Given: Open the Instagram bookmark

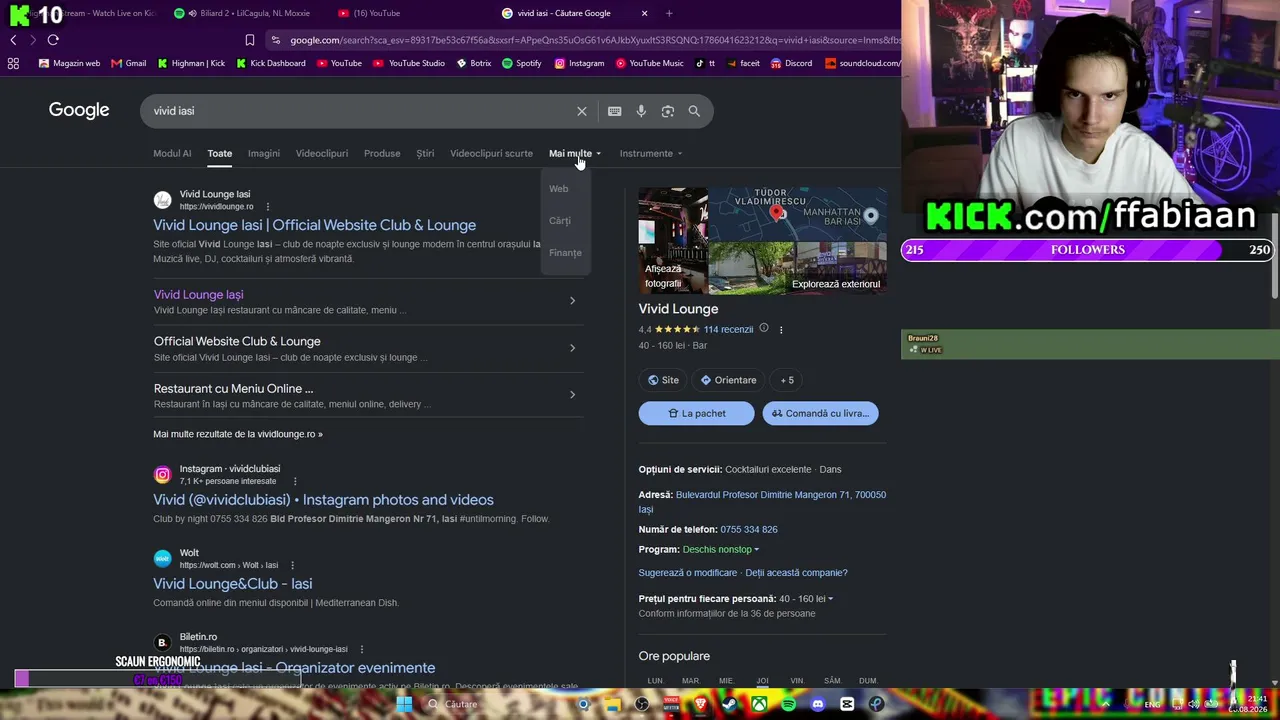Looking at the screenshot, I should (x=579, y=63).
